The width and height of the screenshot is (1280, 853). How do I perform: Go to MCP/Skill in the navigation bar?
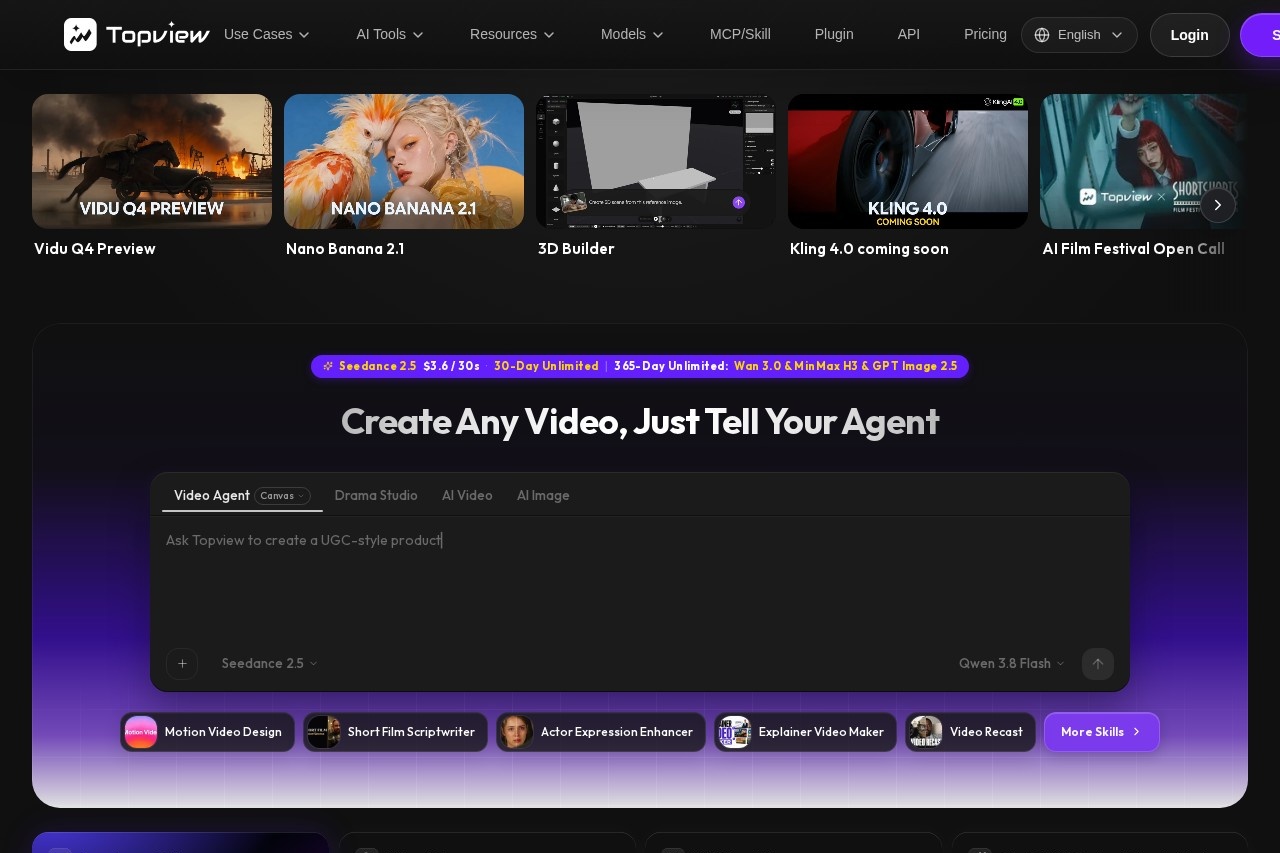click(x=740, y=34)
